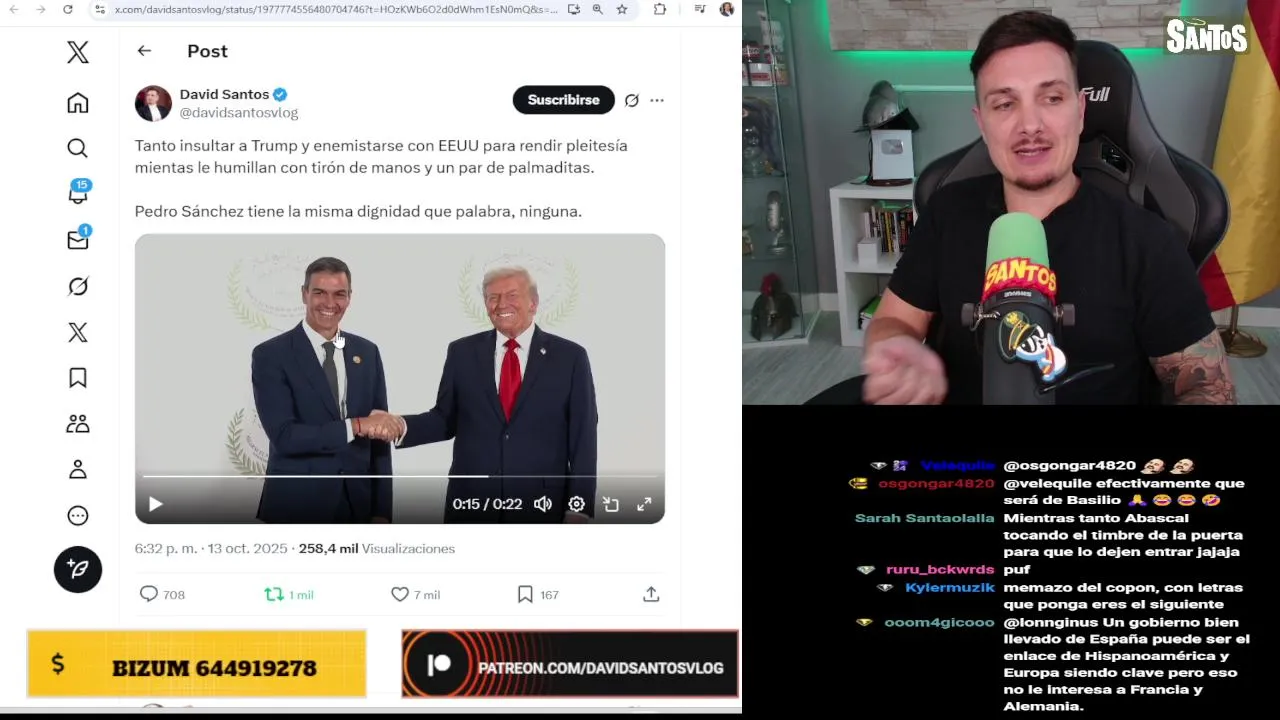
Task: Click the Suscribirse button
Action: click(564, 100)
